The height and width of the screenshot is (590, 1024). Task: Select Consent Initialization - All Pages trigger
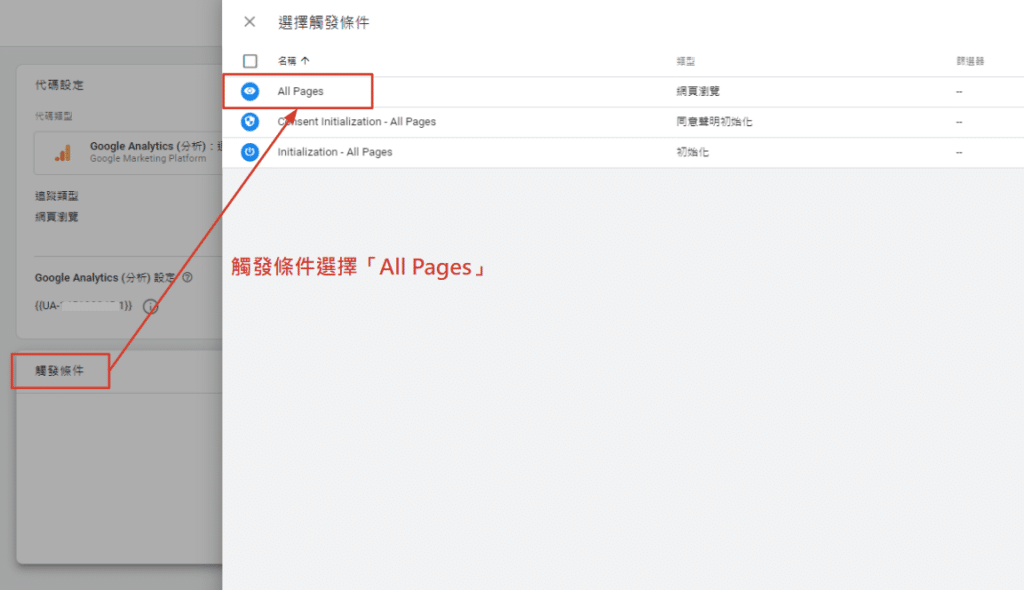[x=357, y=122]
